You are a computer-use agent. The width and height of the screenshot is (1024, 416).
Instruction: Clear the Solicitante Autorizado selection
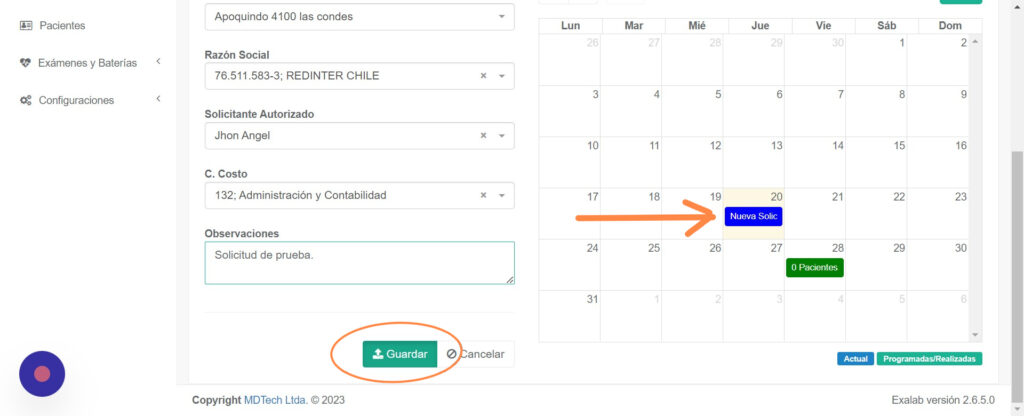tap(483, 135)
